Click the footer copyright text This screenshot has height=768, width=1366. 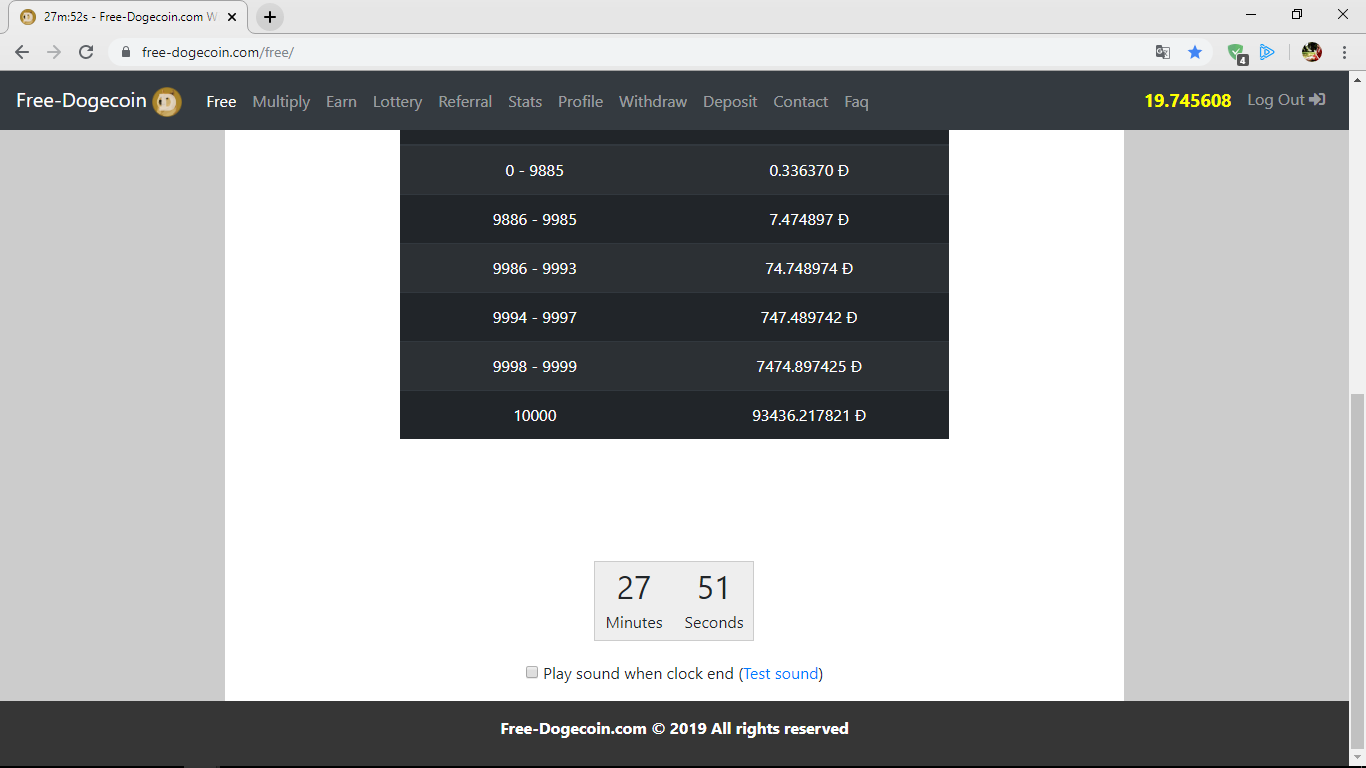coord(674,729)
